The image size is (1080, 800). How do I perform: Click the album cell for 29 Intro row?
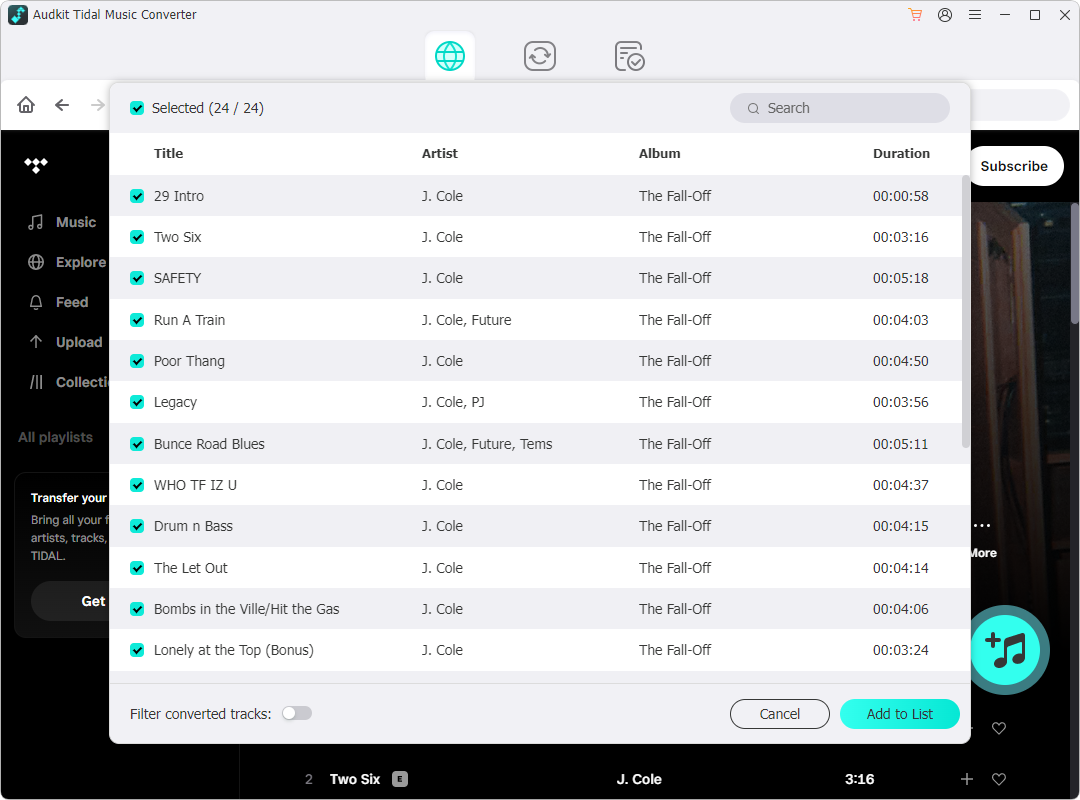pos(674,196)
